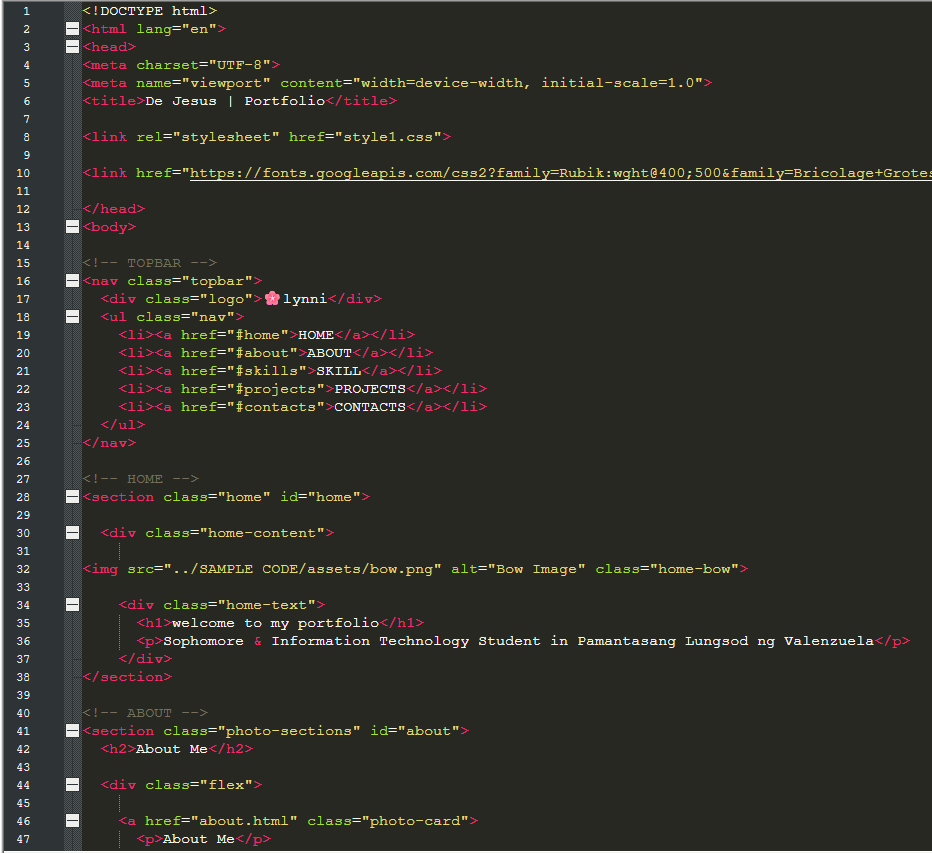Click the pink ampersand on line 36

coord(258,641)
